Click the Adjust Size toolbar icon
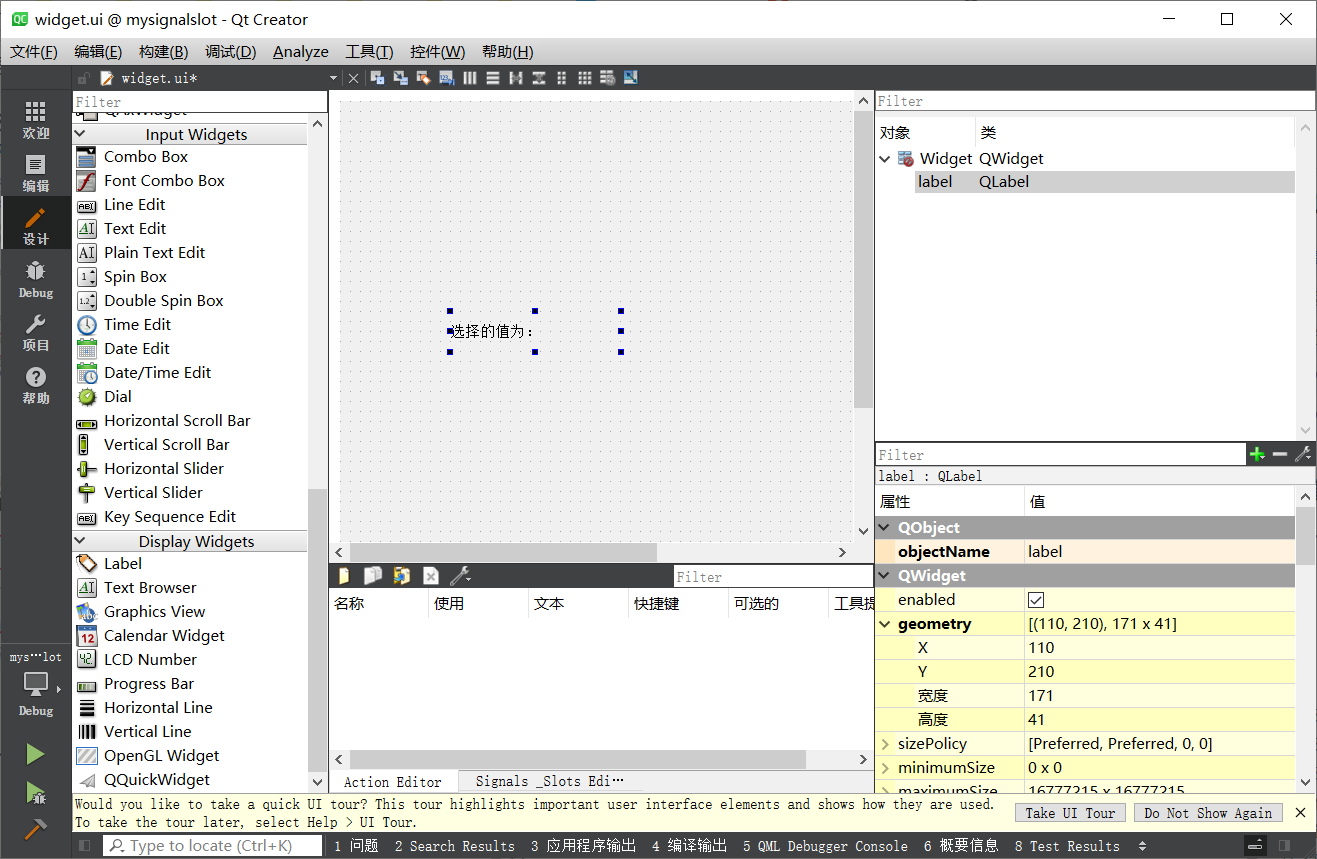 point(631,78)
